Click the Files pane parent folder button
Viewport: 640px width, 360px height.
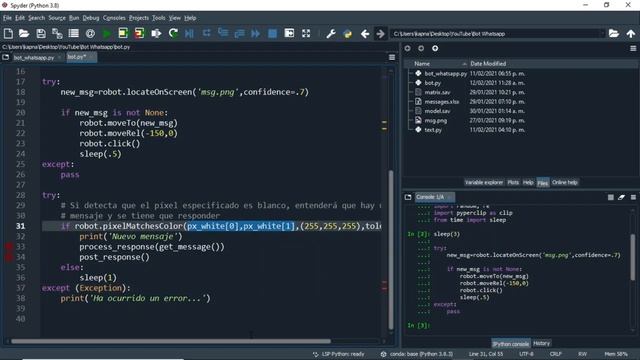click(435, 49)
